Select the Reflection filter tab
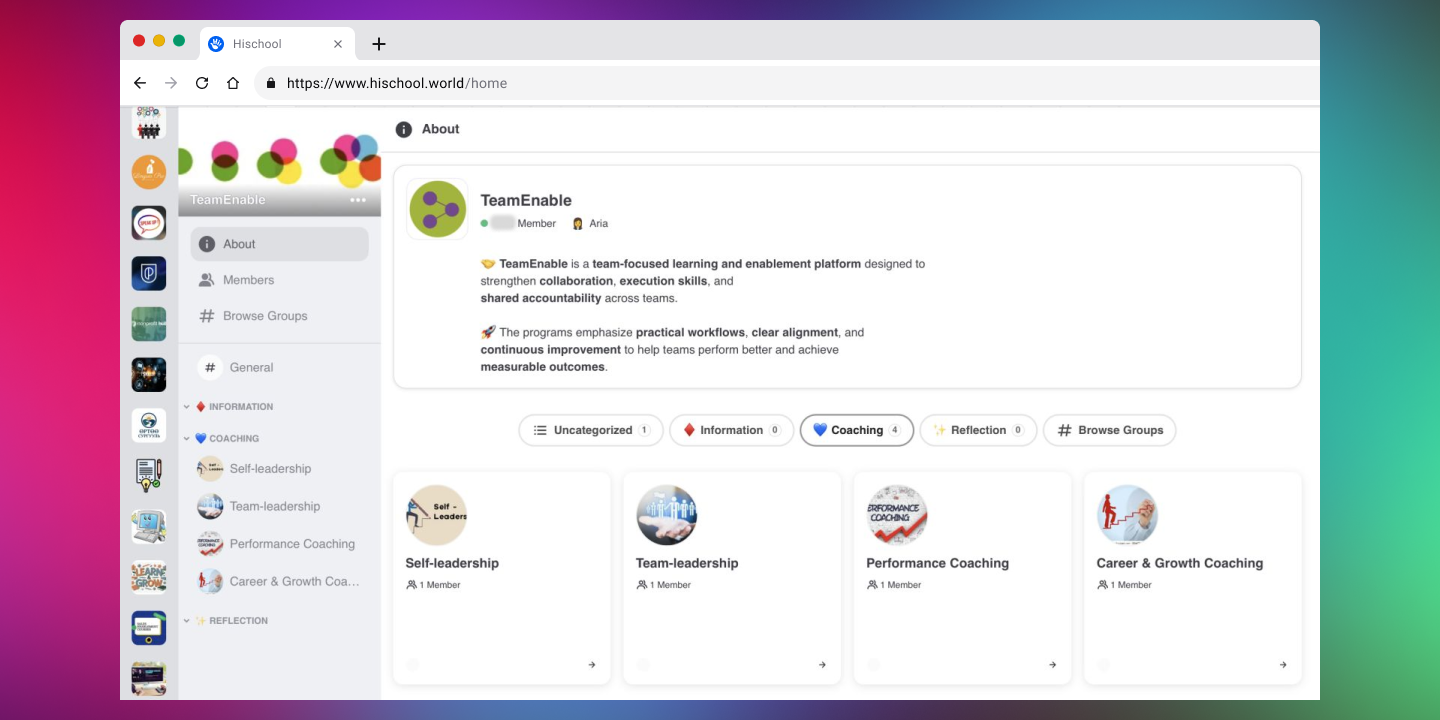 (978, 430)
